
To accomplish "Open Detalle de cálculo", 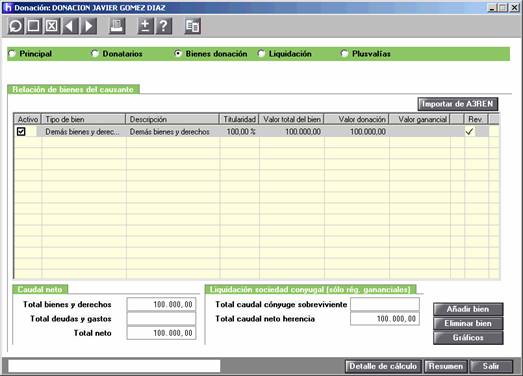I will 383,366.
